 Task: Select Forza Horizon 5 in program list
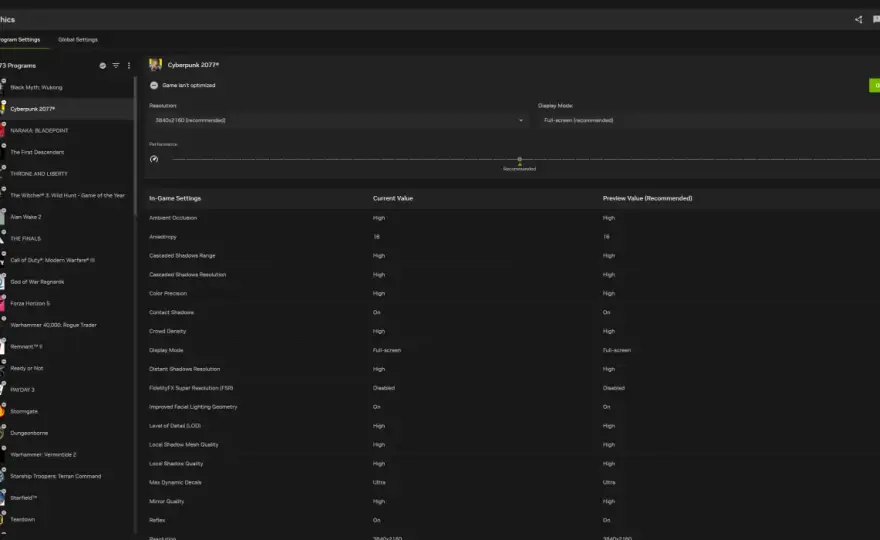click(x=67, y=304)
